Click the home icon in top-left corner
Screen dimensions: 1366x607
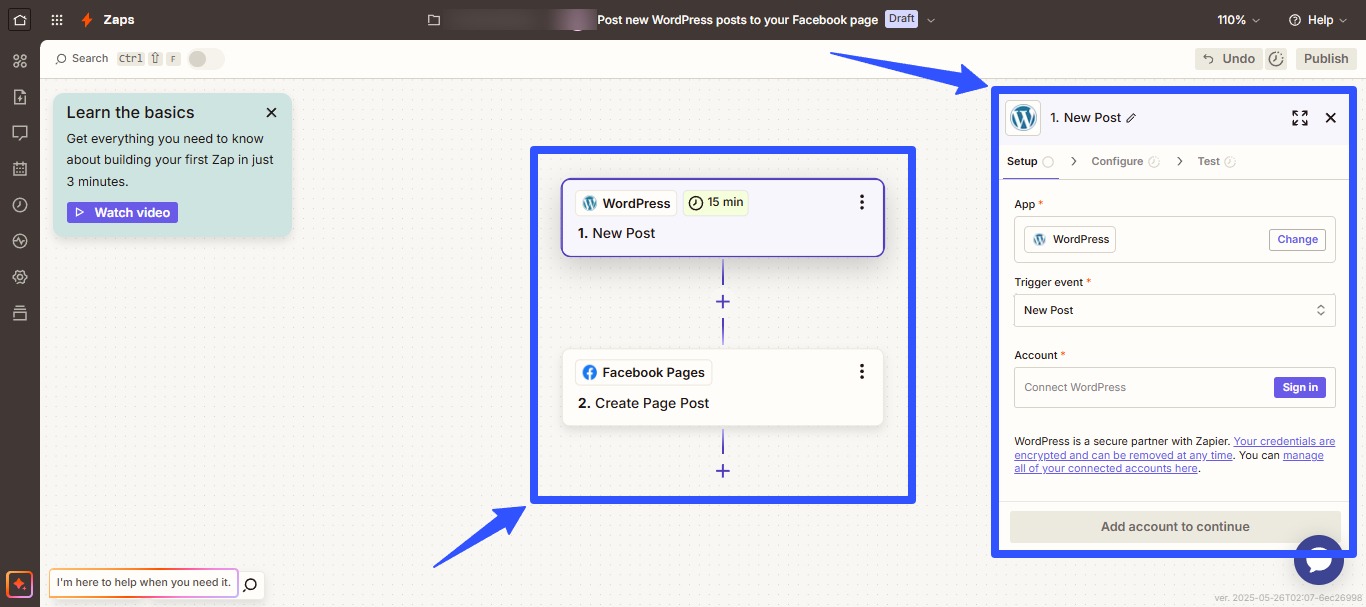(x=20, y=20)
